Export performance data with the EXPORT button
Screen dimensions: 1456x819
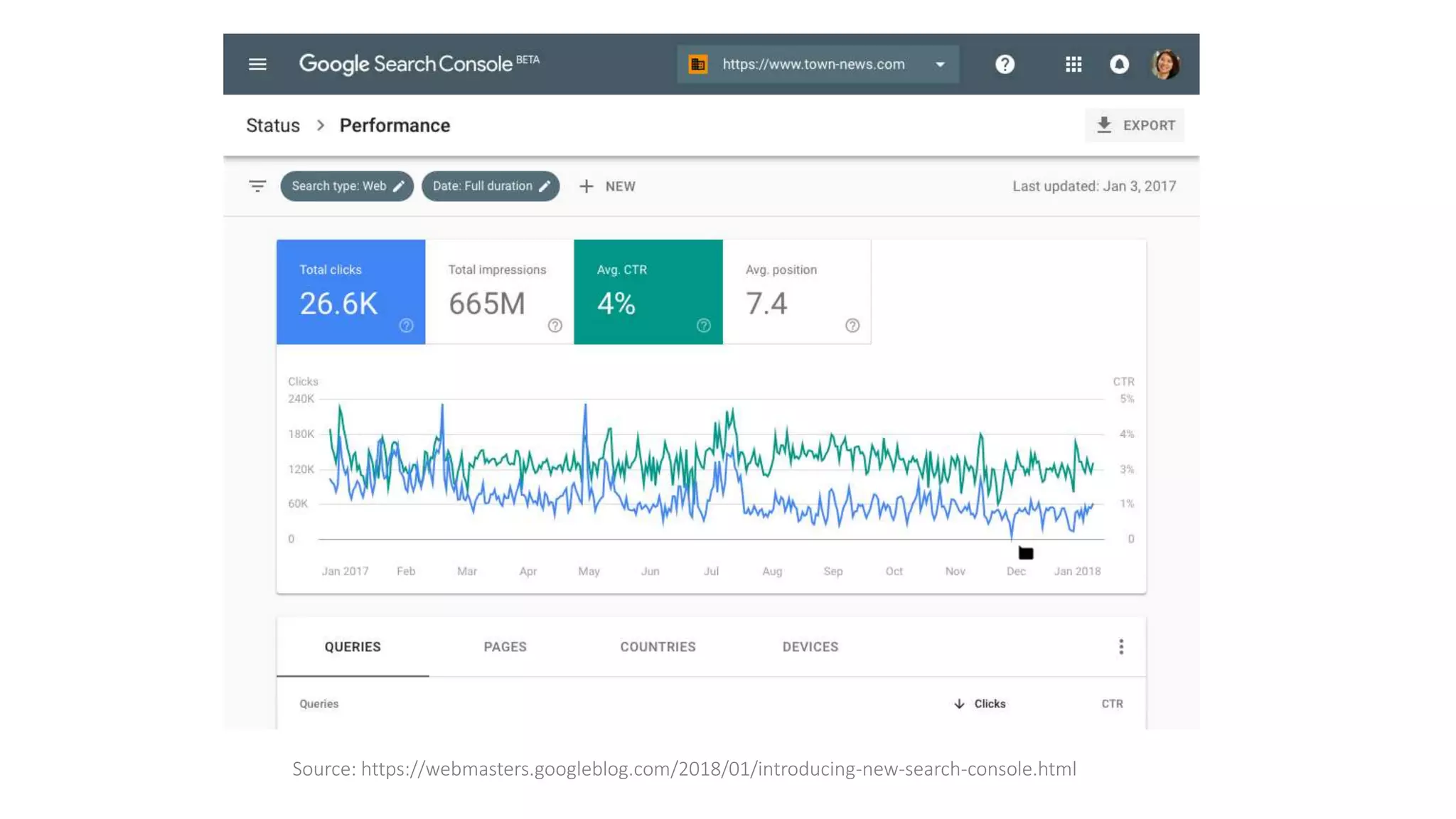click(x=1135, y=125)
